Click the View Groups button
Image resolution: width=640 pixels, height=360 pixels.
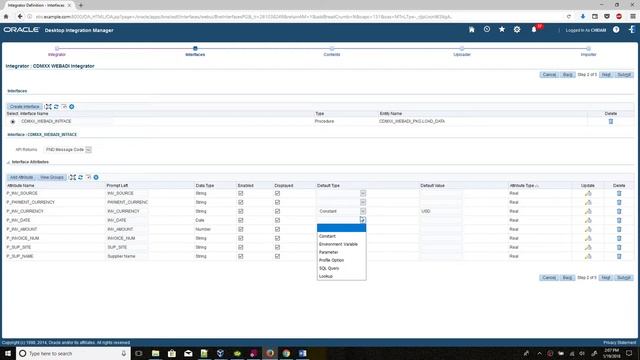click(x=52, y=177)
